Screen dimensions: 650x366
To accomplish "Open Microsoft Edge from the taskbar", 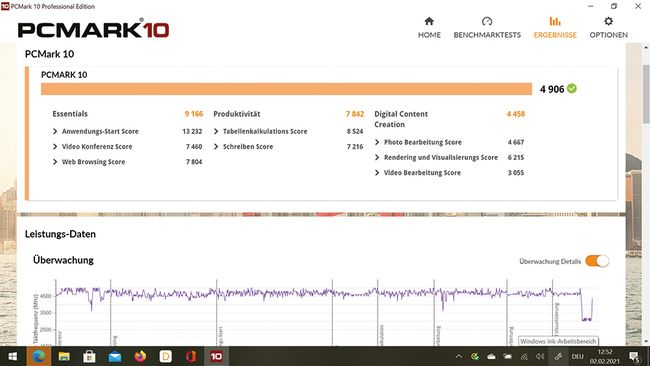I will 39,356.
